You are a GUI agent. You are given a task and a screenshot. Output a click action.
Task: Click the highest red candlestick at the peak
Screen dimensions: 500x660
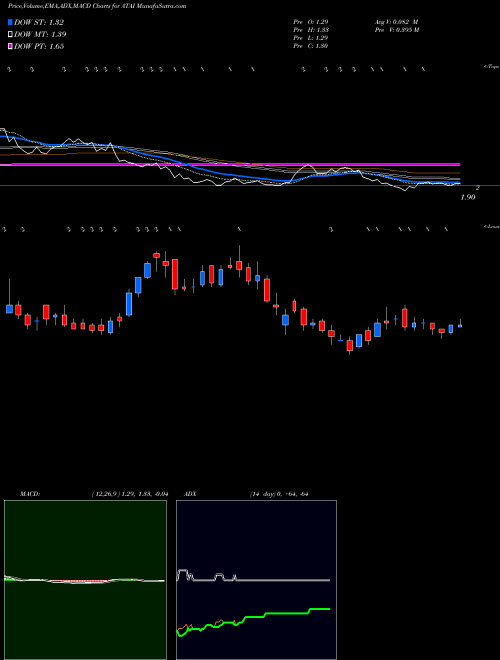157,255
